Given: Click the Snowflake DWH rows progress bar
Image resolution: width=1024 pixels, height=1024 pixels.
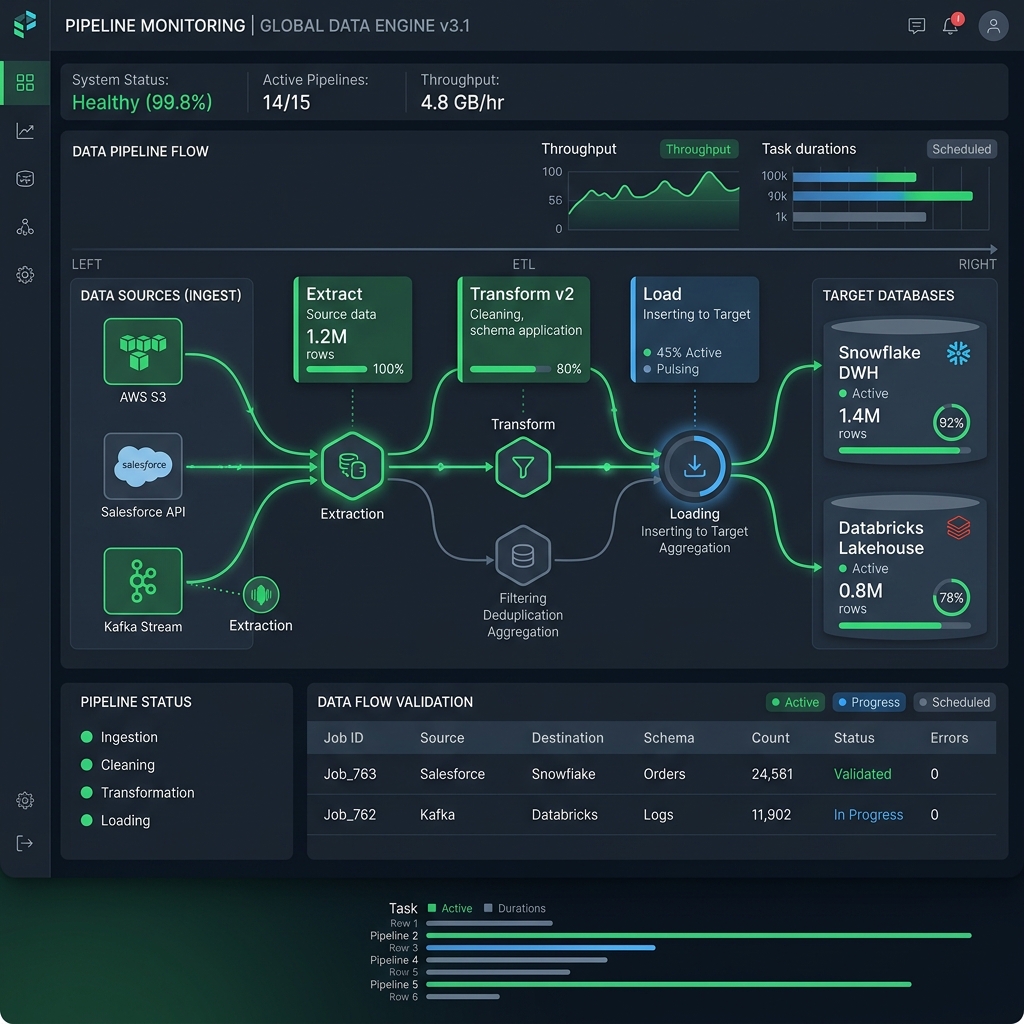Looking at the screenshot, I should click(x=904, y=451).
